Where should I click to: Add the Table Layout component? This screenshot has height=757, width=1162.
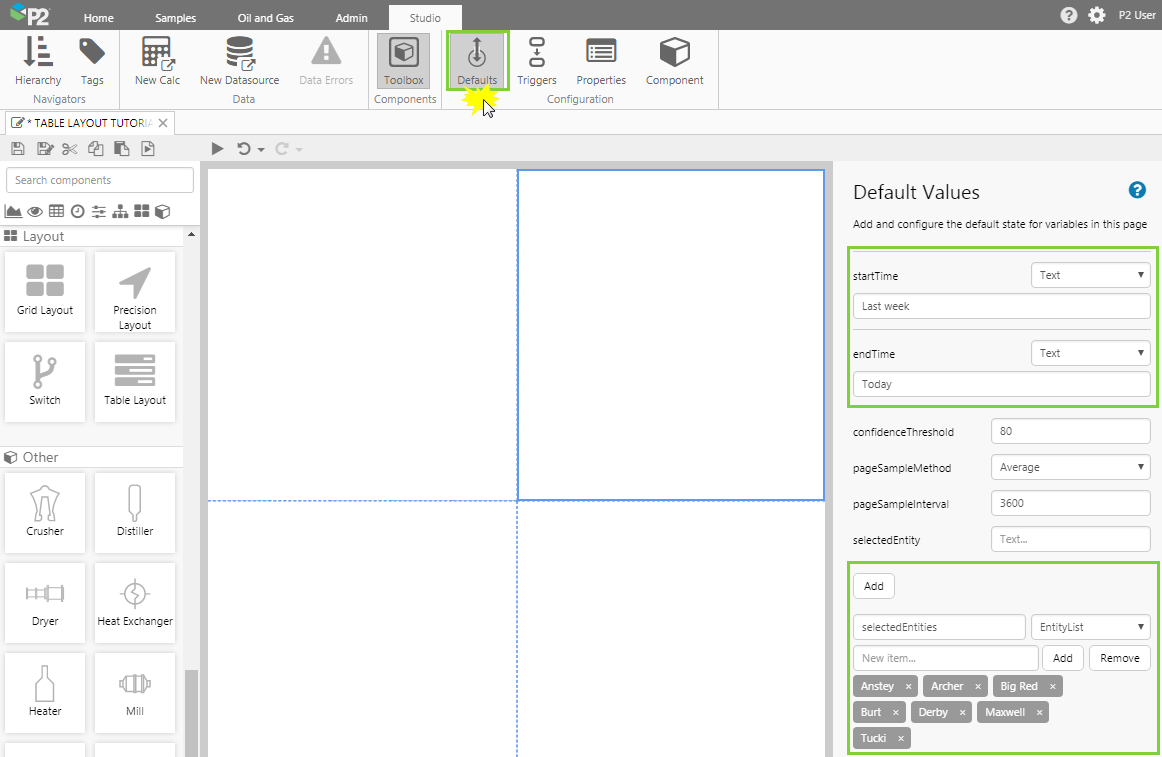click(135, 380)
